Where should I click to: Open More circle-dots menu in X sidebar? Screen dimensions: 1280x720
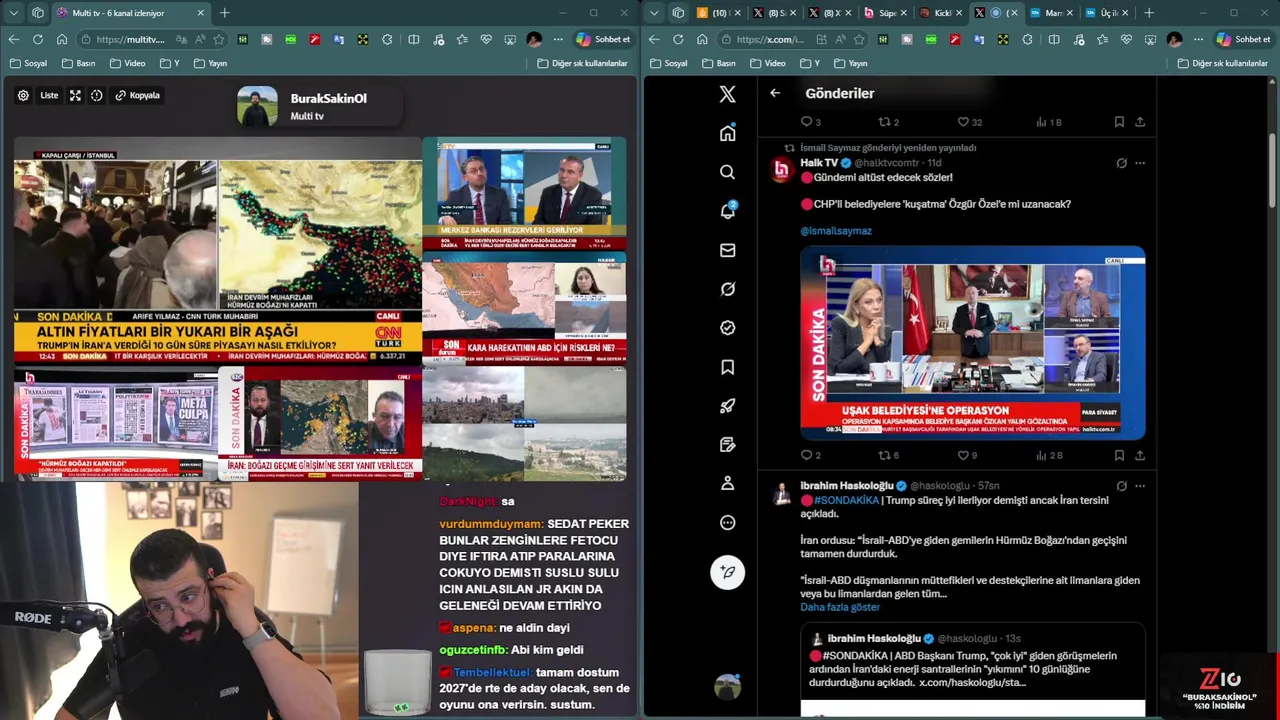click(728, 522)
